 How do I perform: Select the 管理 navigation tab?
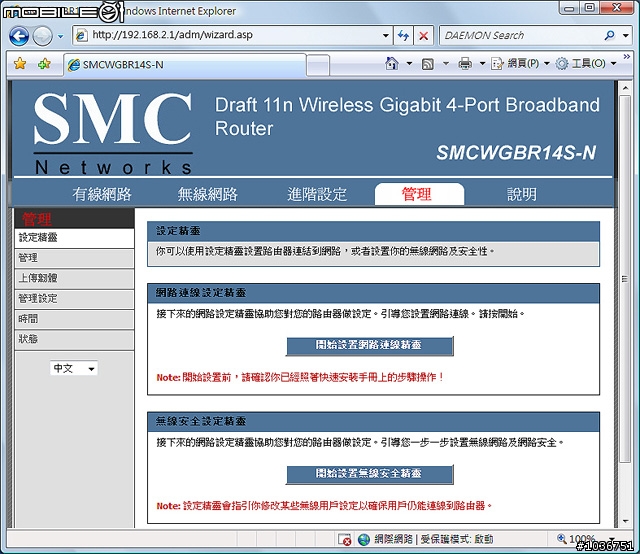click(419, 194)
